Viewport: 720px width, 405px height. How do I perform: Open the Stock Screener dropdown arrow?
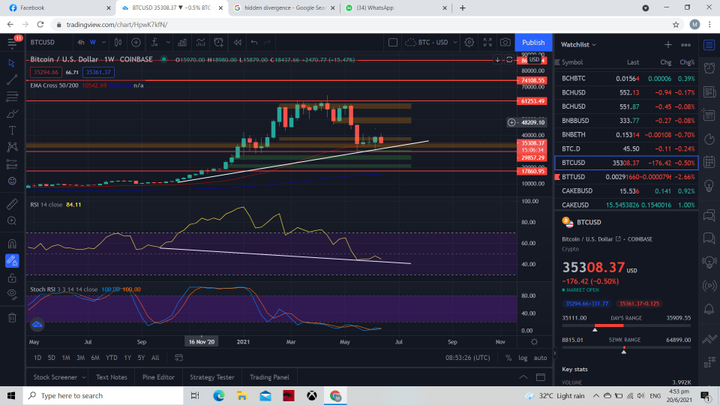point(84,377)
